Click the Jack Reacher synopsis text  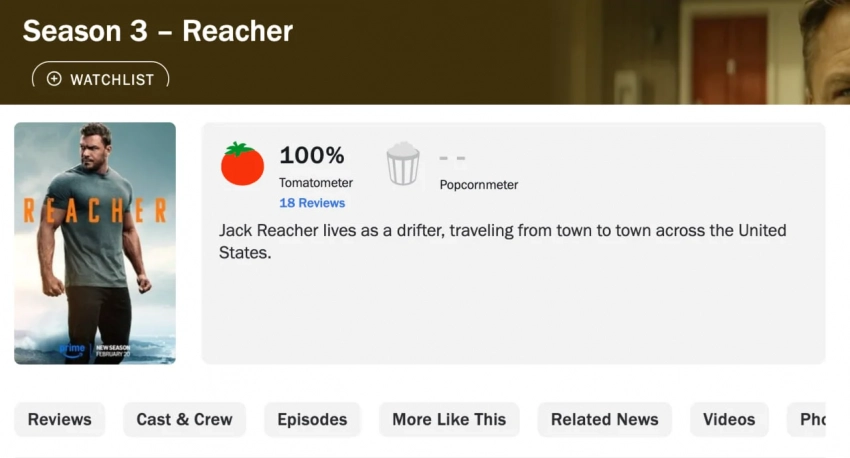502,242
